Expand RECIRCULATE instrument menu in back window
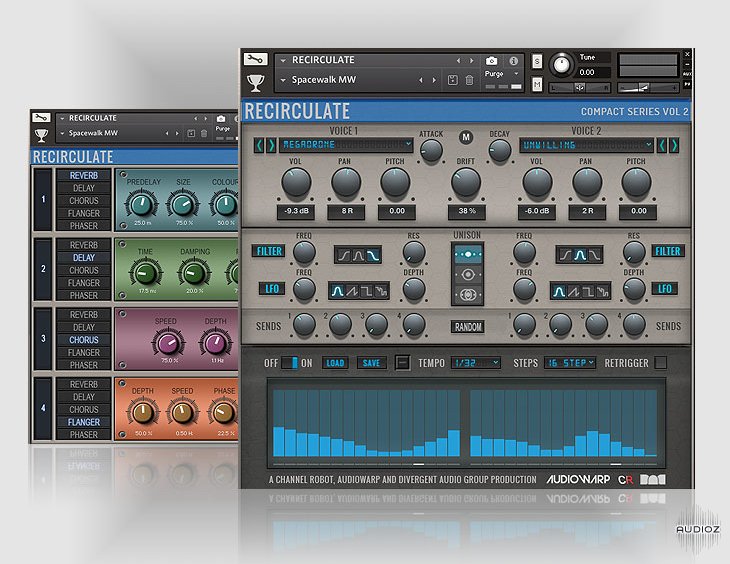The image size is (730, 564). click(x=62, y=118)
